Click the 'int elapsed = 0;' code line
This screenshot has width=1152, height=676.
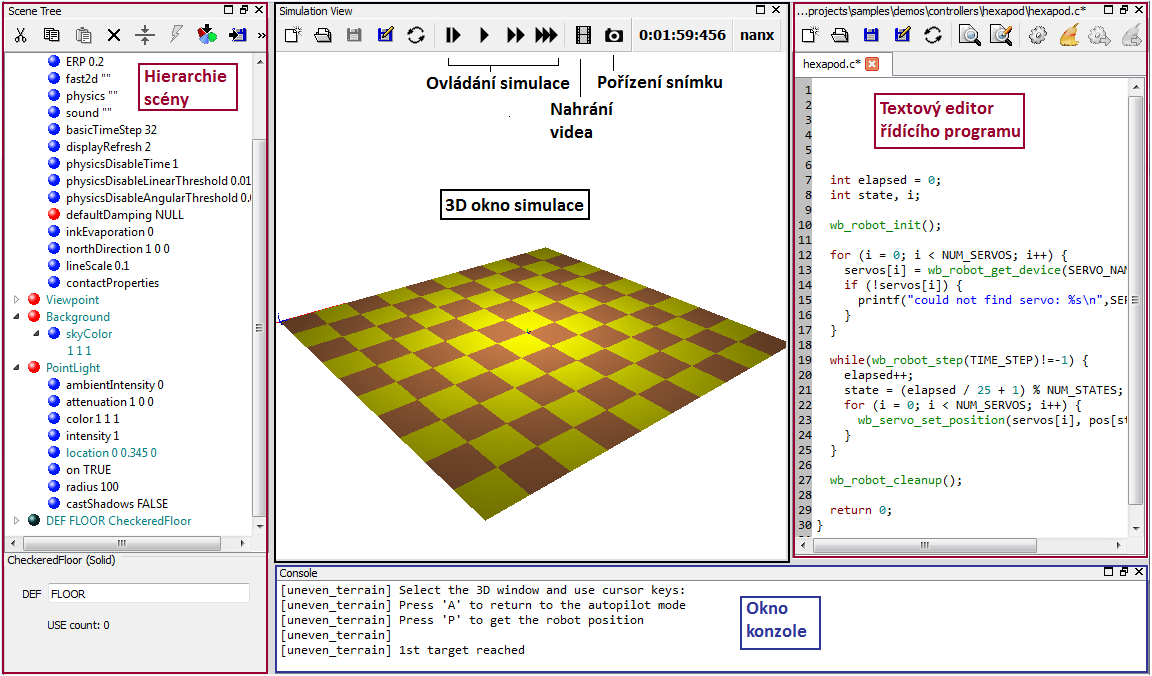pyautogui.click(x=885, y=180)
